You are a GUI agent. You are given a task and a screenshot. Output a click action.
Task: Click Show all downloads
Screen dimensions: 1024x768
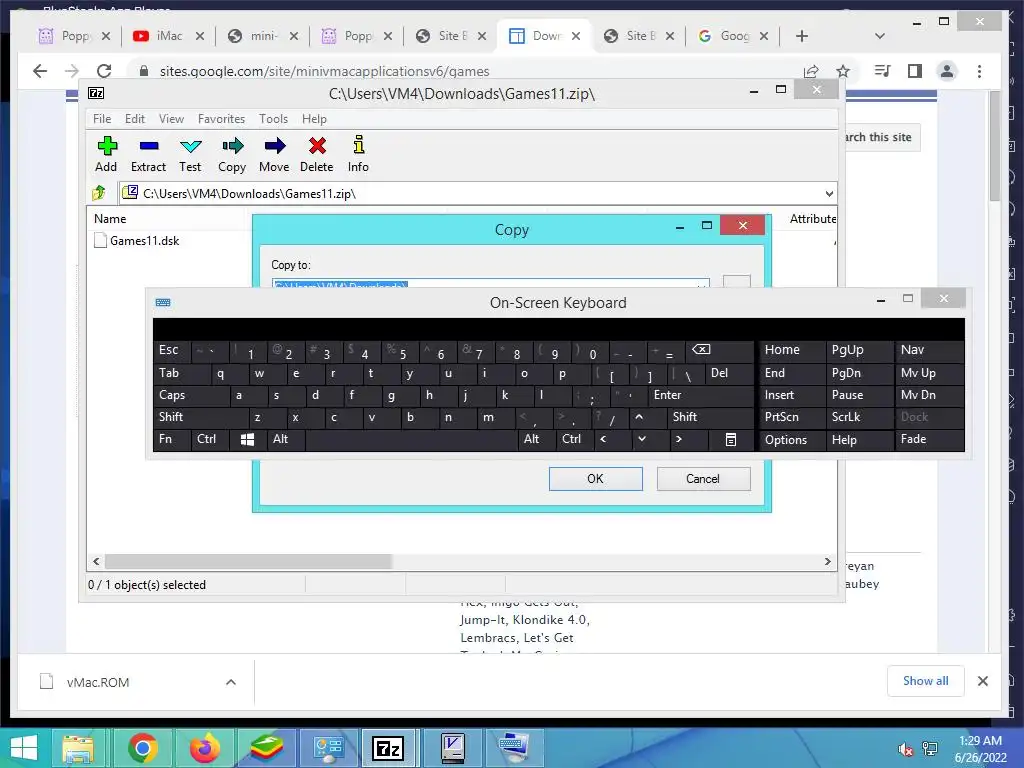[925, 680]
